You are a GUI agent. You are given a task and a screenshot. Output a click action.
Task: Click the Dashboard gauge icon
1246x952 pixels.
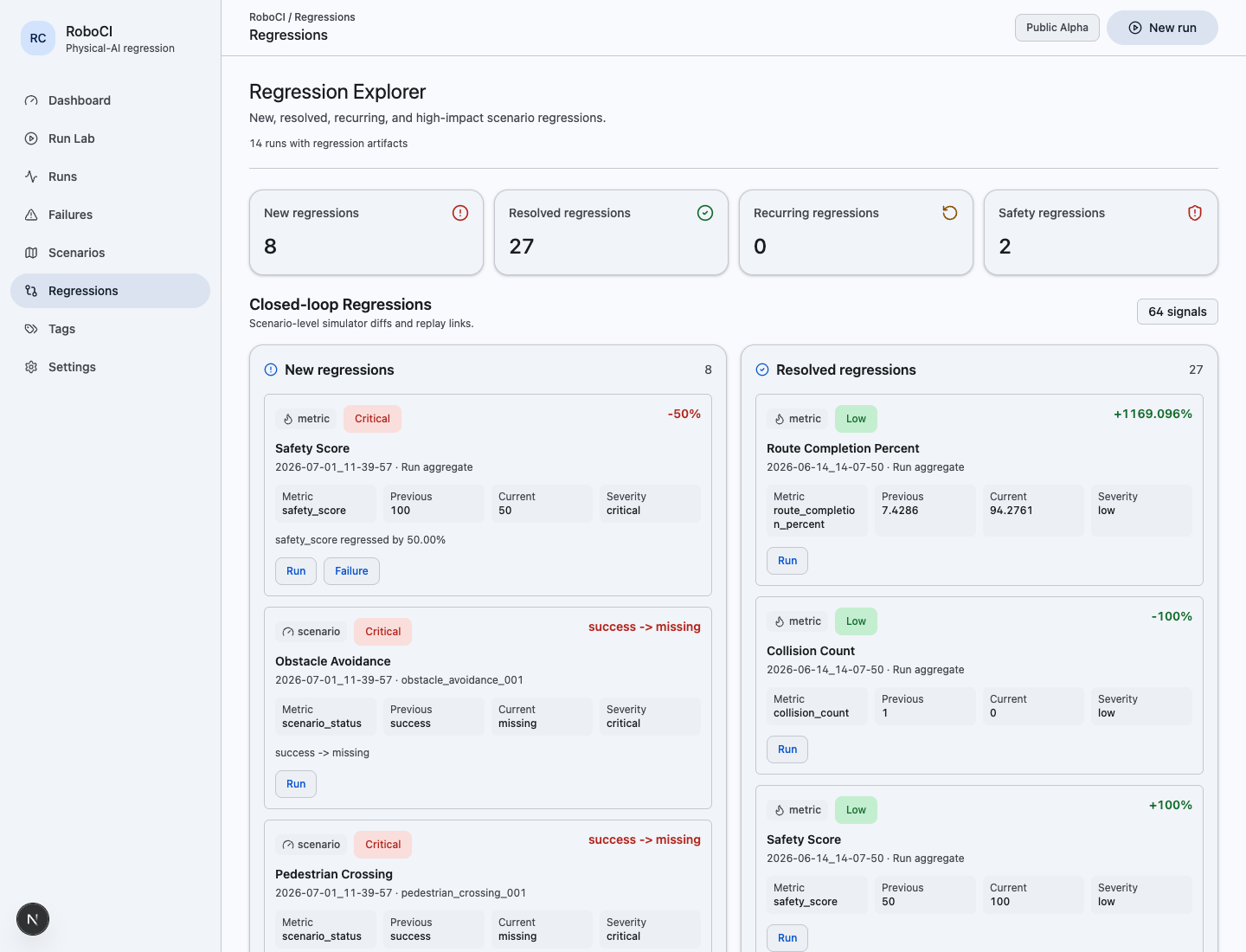31,100
